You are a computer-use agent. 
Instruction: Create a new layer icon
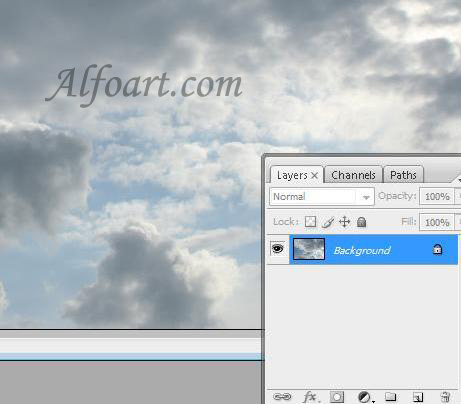click(x=418, y=397)
